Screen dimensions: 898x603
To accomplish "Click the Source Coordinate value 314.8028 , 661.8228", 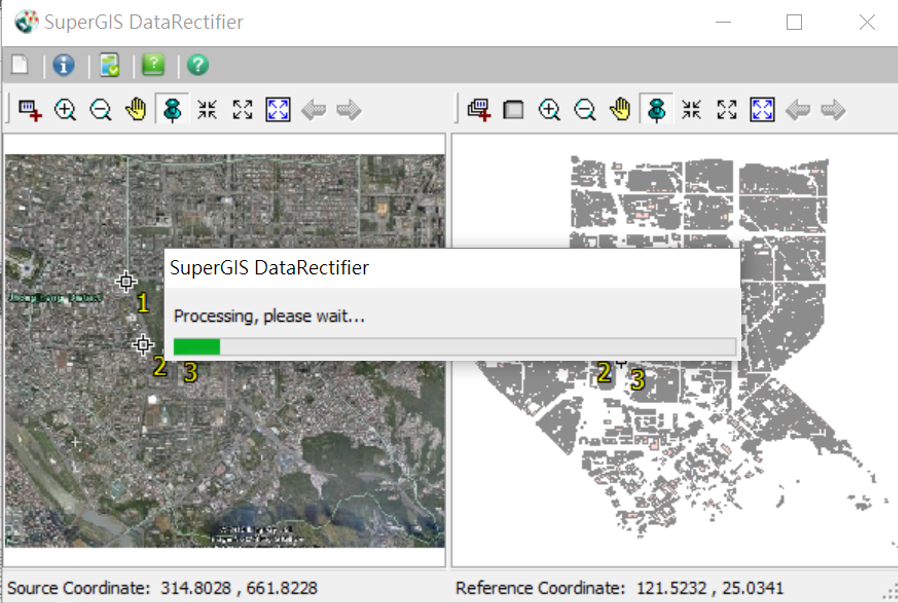I will [239, 588].
